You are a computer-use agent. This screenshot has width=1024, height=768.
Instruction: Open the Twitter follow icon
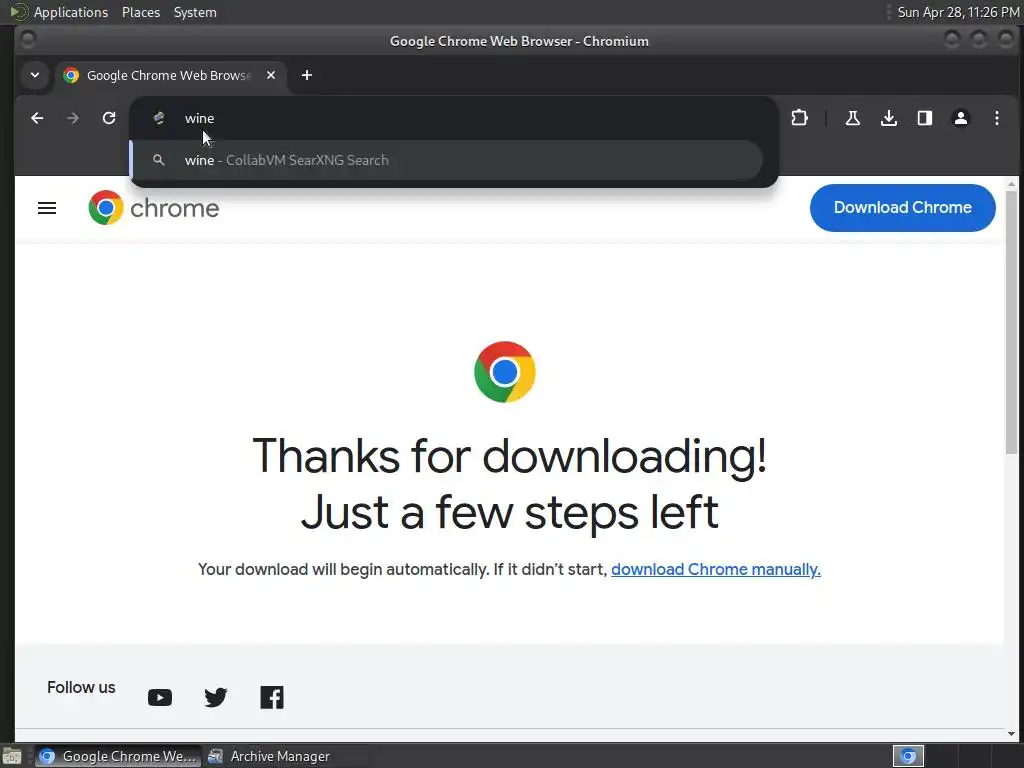216,697
